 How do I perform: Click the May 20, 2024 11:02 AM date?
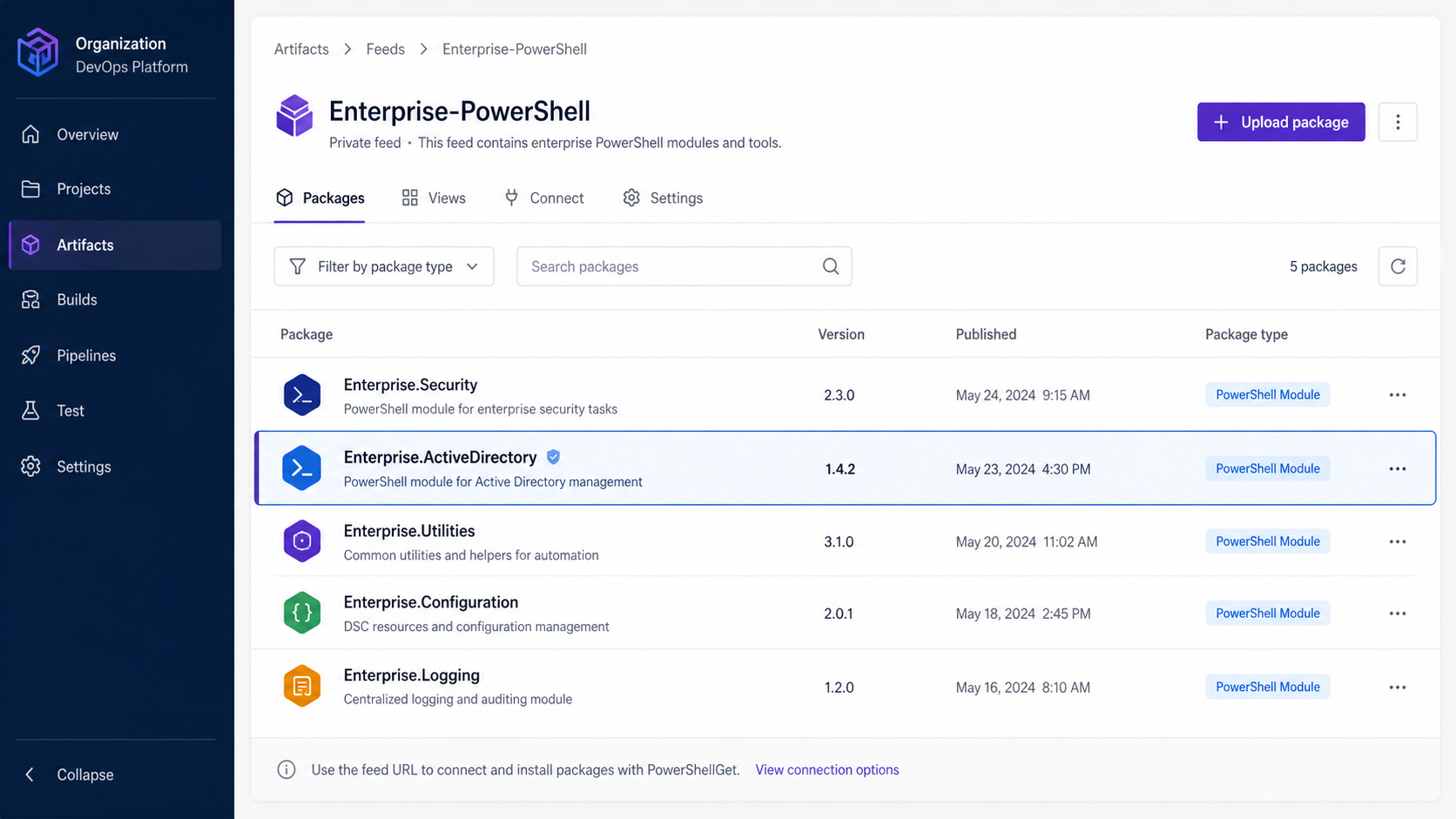tap(1027, 541)
